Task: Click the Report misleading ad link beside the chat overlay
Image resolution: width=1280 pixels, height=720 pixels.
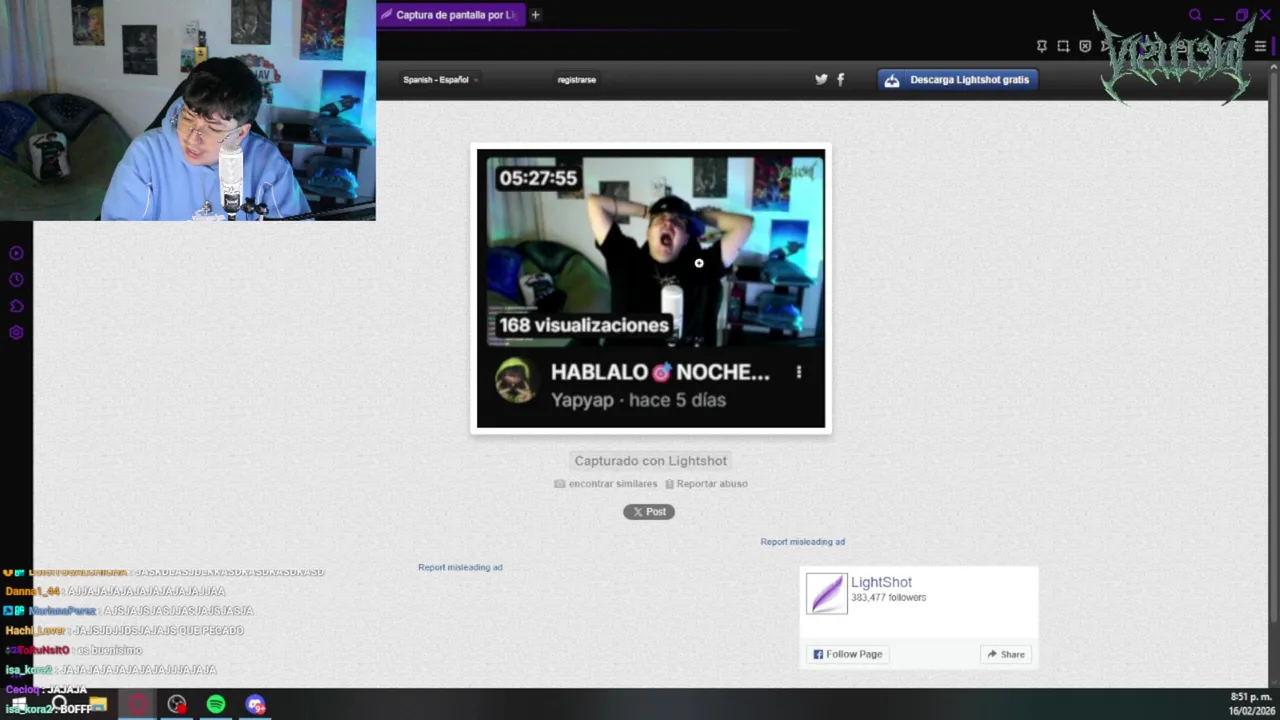Action: (x=460, y=567)
